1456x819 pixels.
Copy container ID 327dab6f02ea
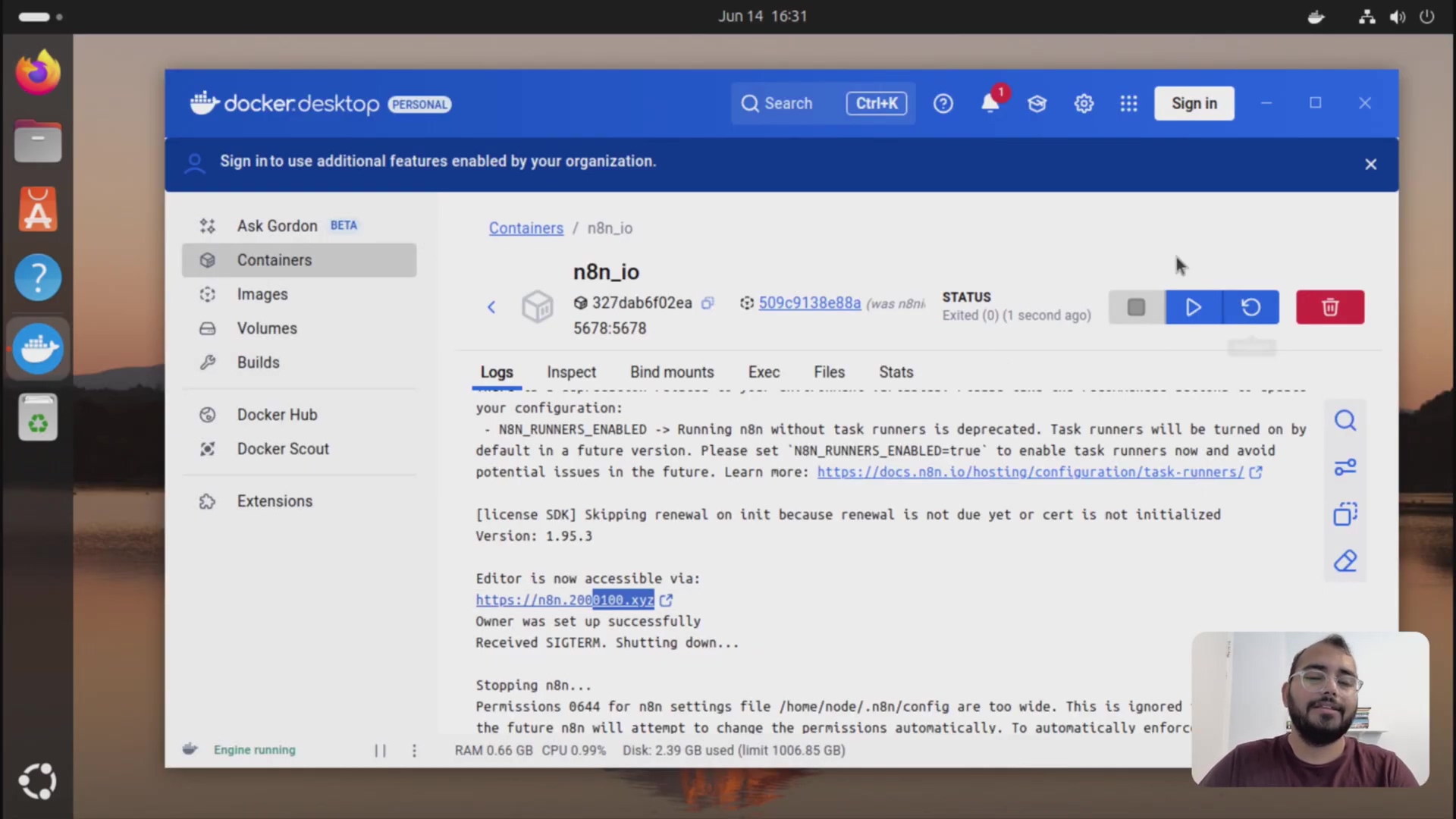(x=708, y=303)
